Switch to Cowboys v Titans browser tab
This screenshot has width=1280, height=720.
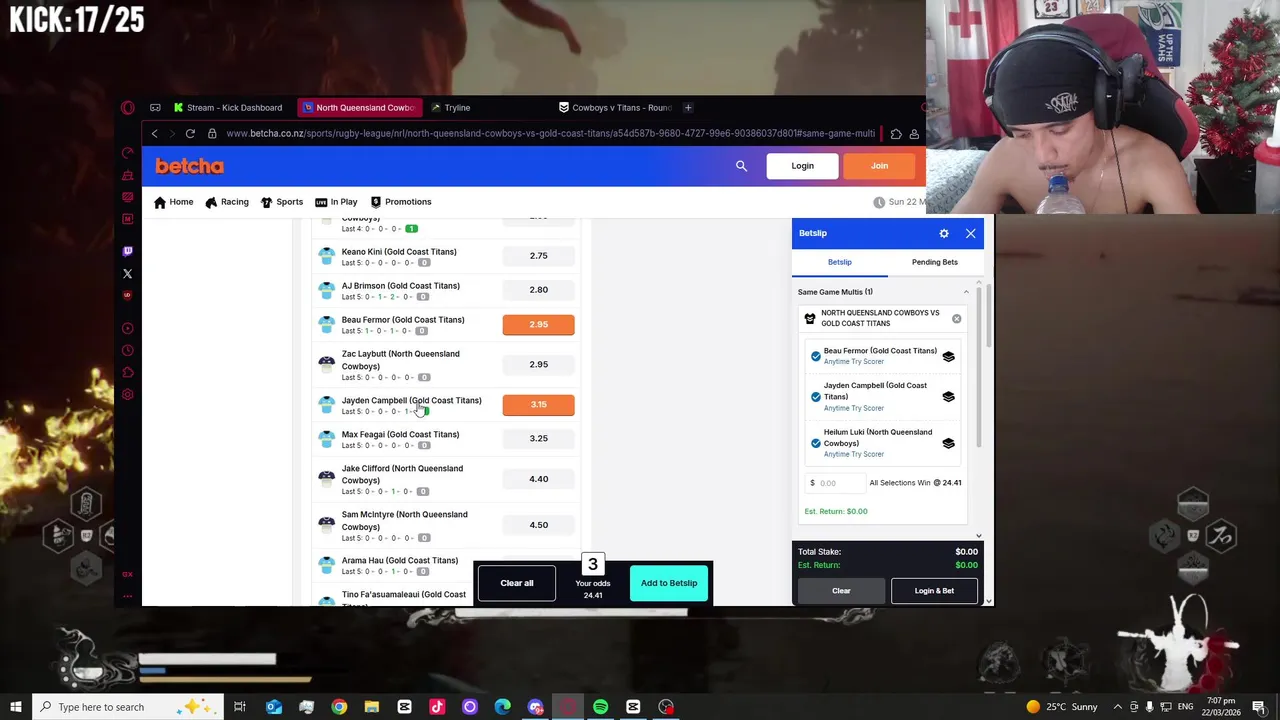click(615, 107)
